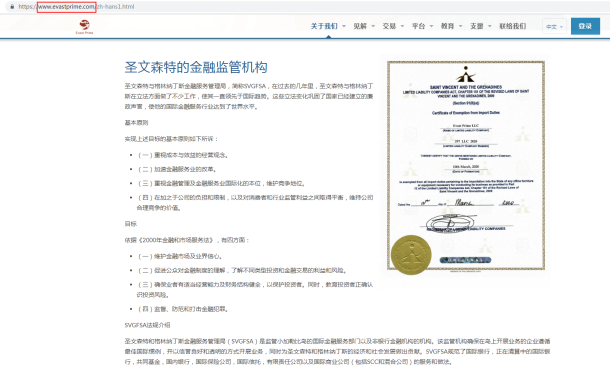Click the 登录 login button
This screenshot has width=610, height=369.
pyautogui.click(x=585, y=26)
